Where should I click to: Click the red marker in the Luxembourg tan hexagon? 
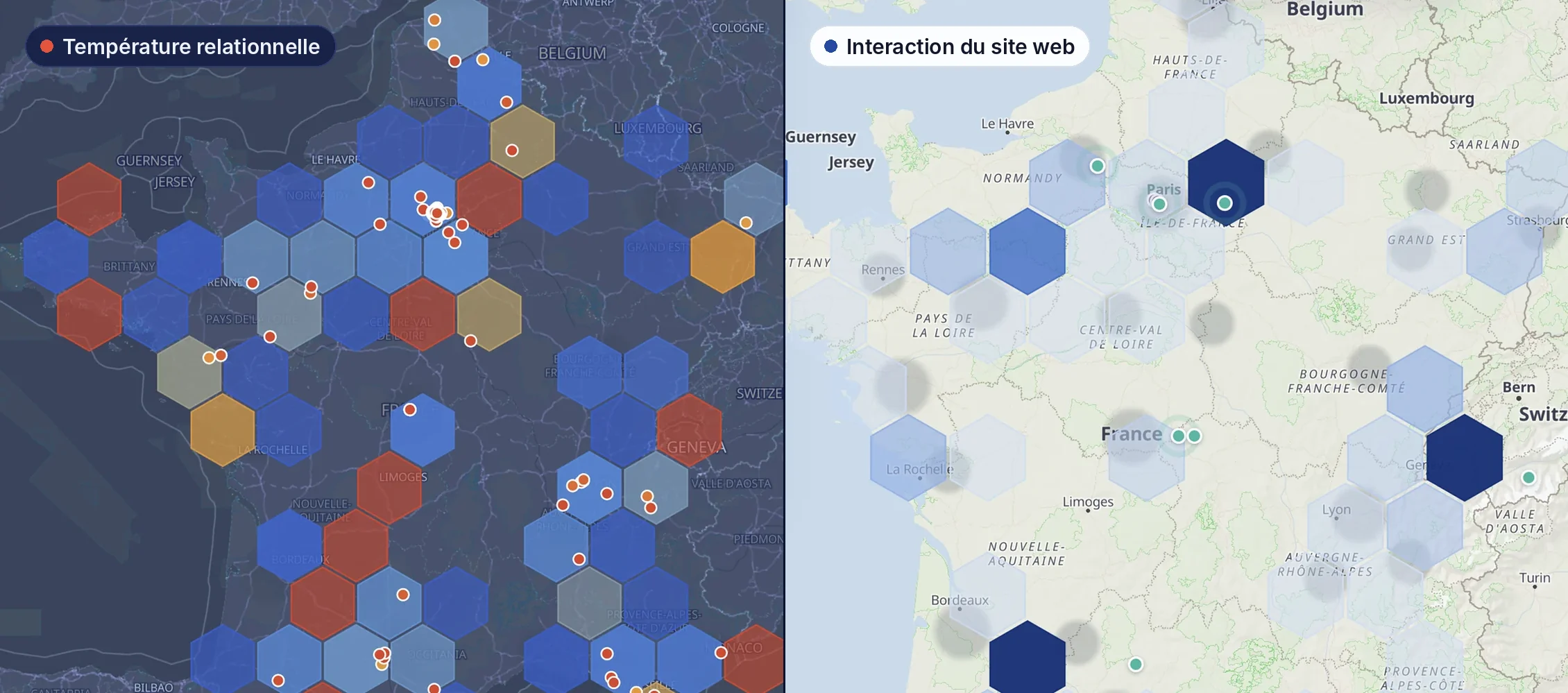coord(512,151)
